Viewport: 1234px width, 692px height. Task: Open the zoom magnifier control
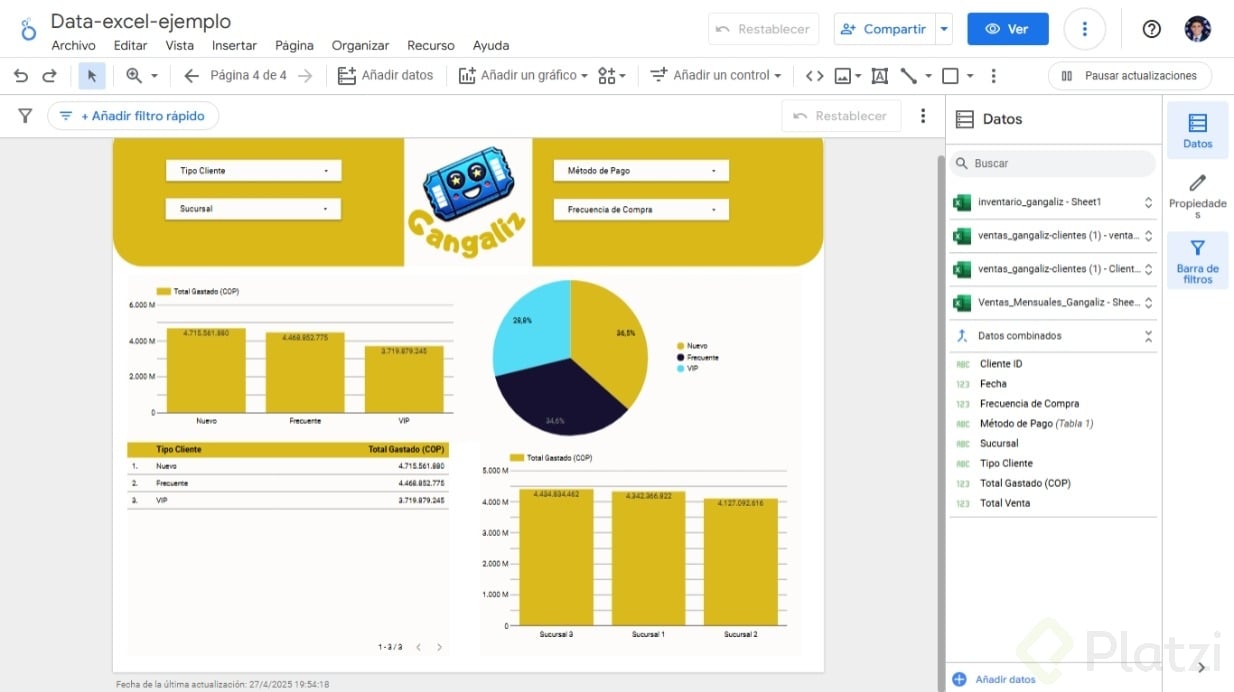click(141, 76)
